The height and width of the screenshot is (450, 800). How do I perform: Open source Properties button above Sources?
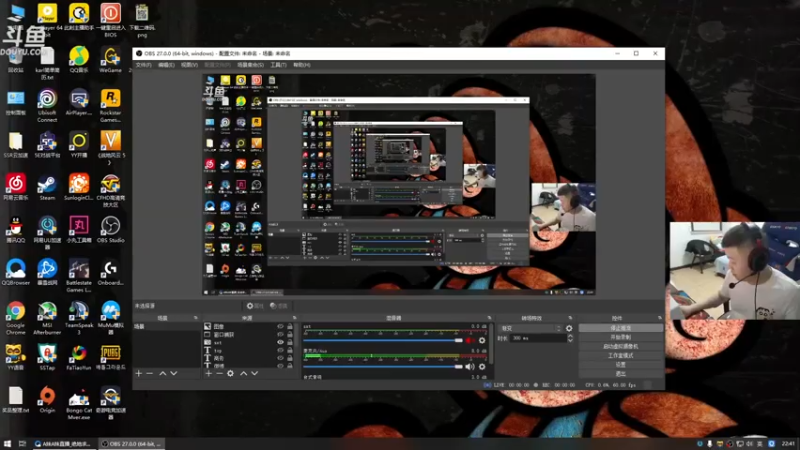click(x=255, y=306)
